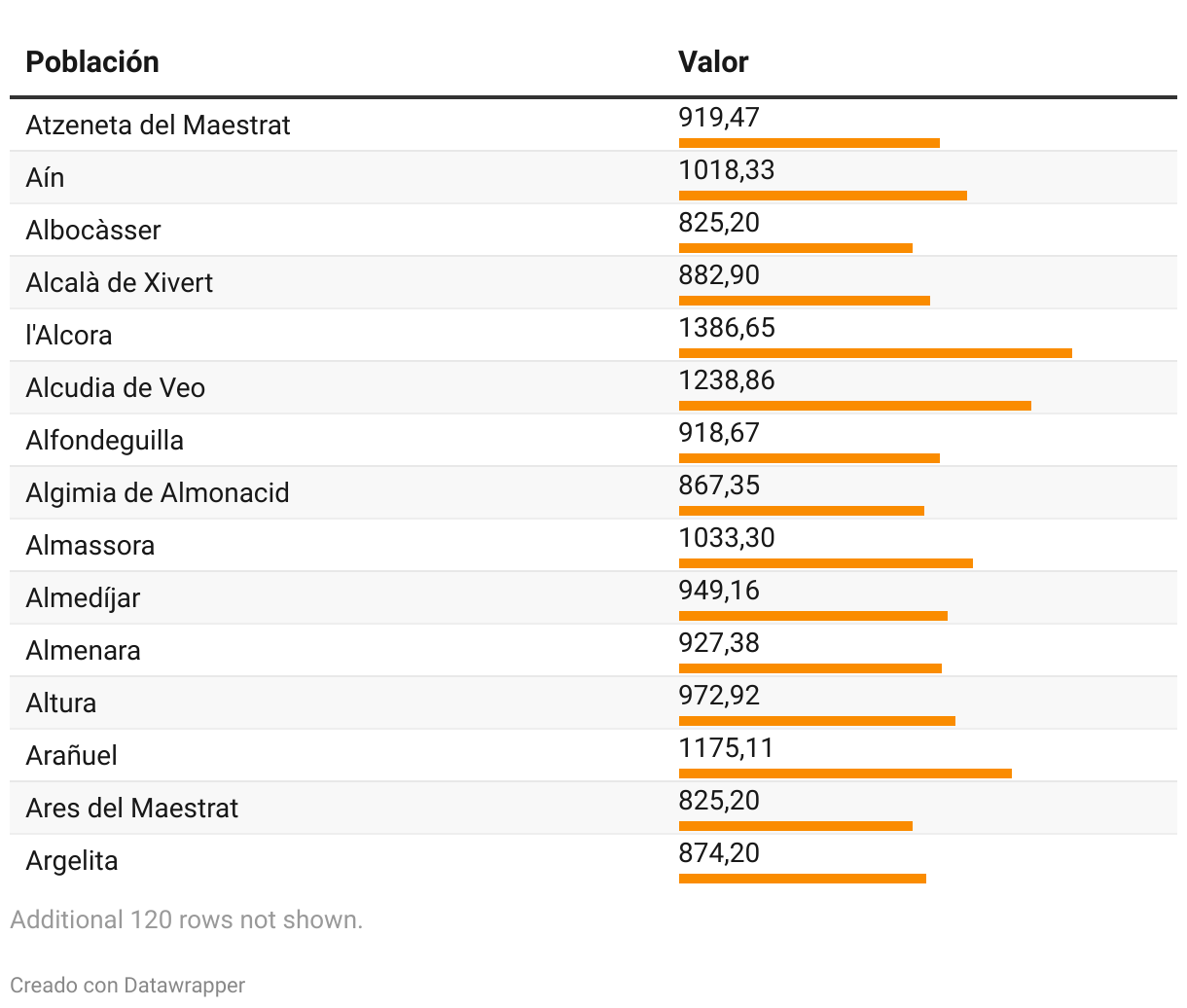Viewport: 1187px width, 1008px height.
Task: Click the Valor column header
Action: pyautogui.click(x=713, y=62)
